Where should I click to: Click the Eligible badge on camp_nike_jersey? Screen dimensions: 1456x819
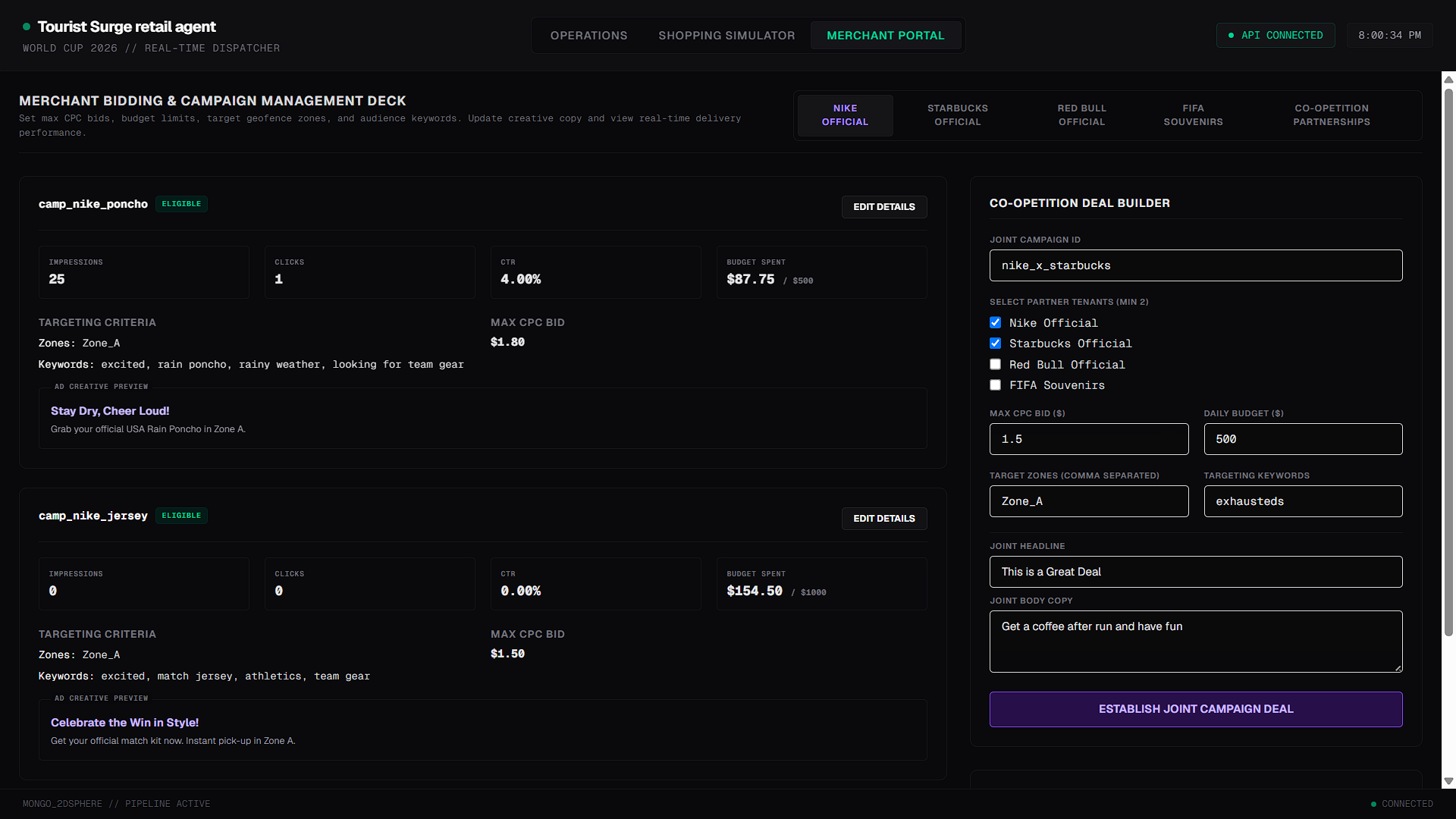tap(181, 516)
